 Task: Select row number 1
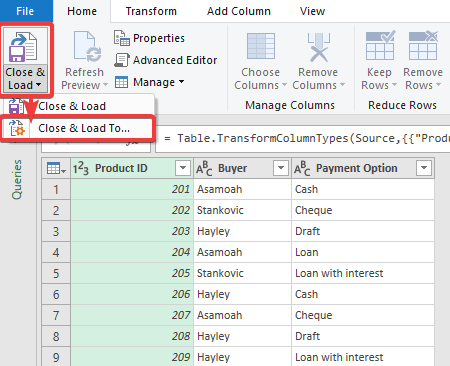click(56, 189)
